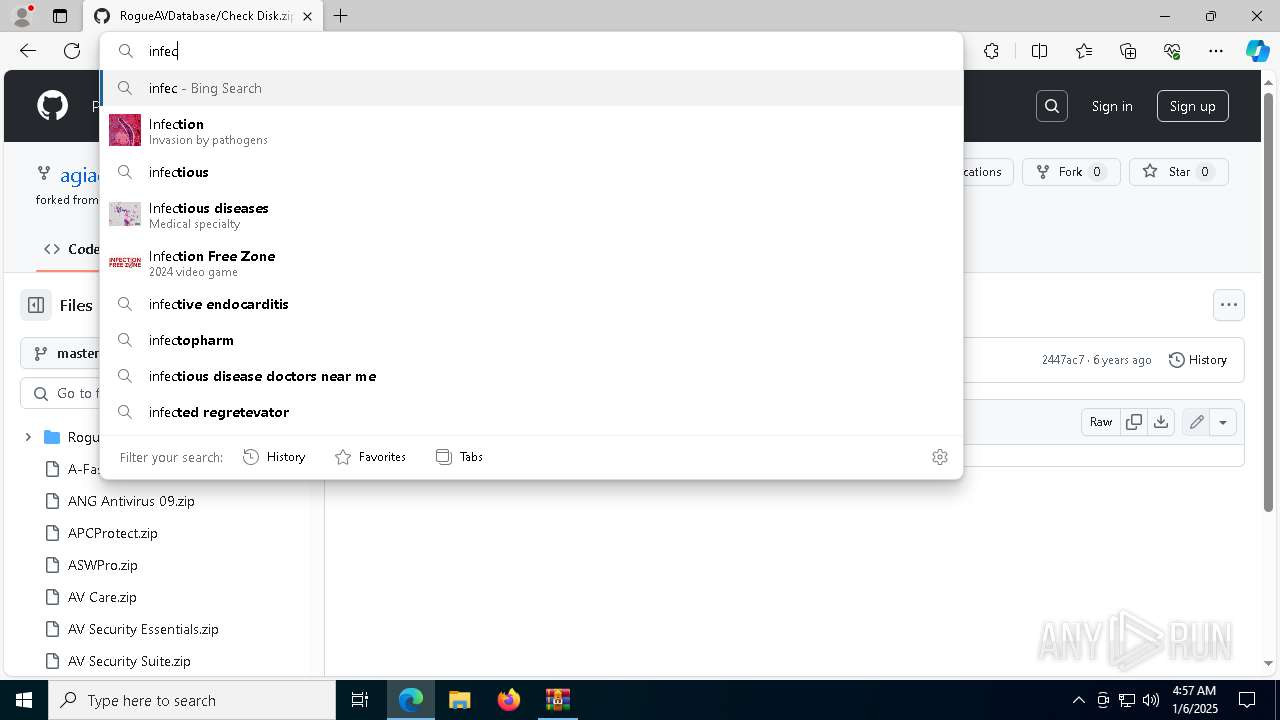Open the Windows Start menu
The width and height of the screenshot is (1280, 720).
click(24, 700)
